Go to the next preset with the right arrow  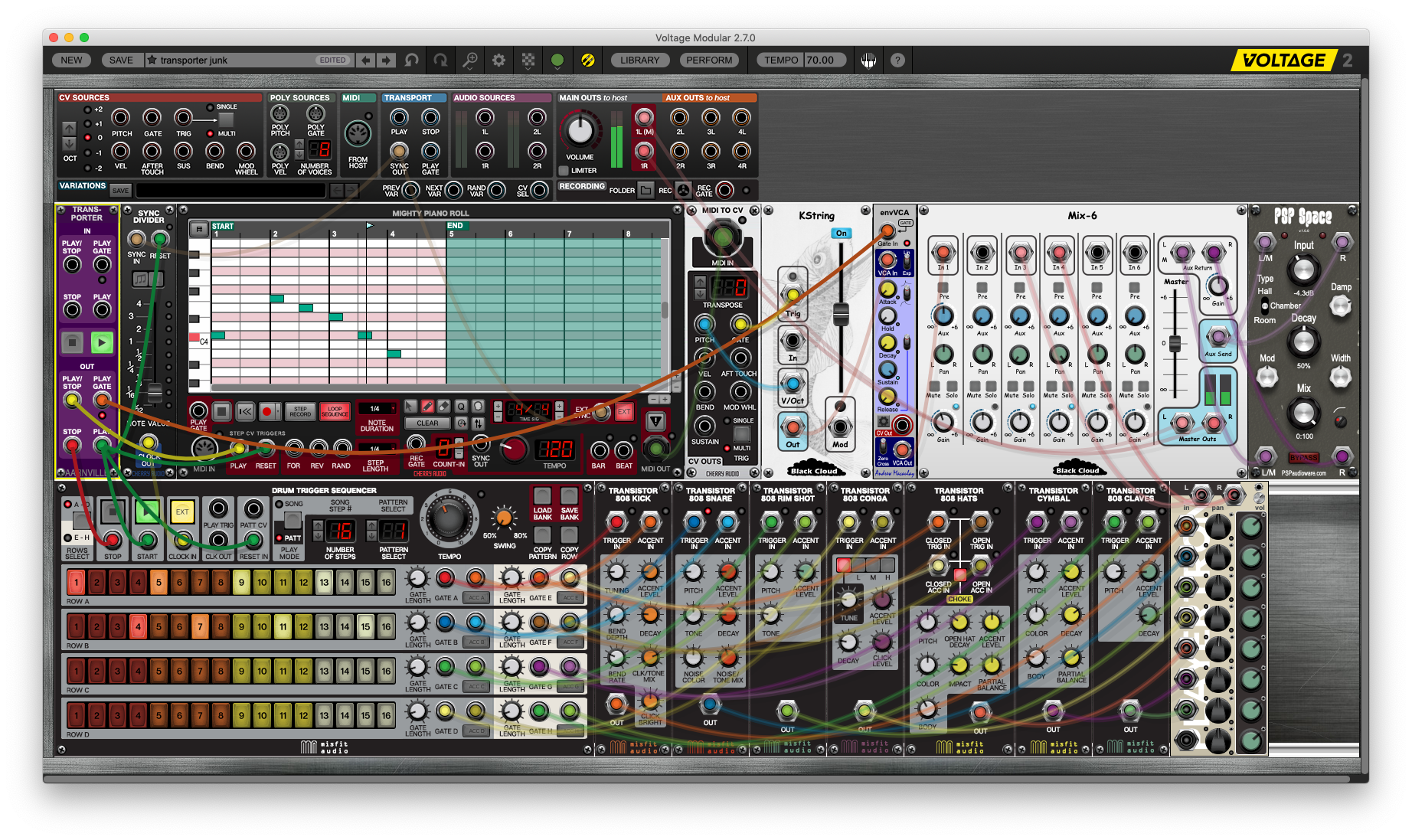[x=387, y=60]
